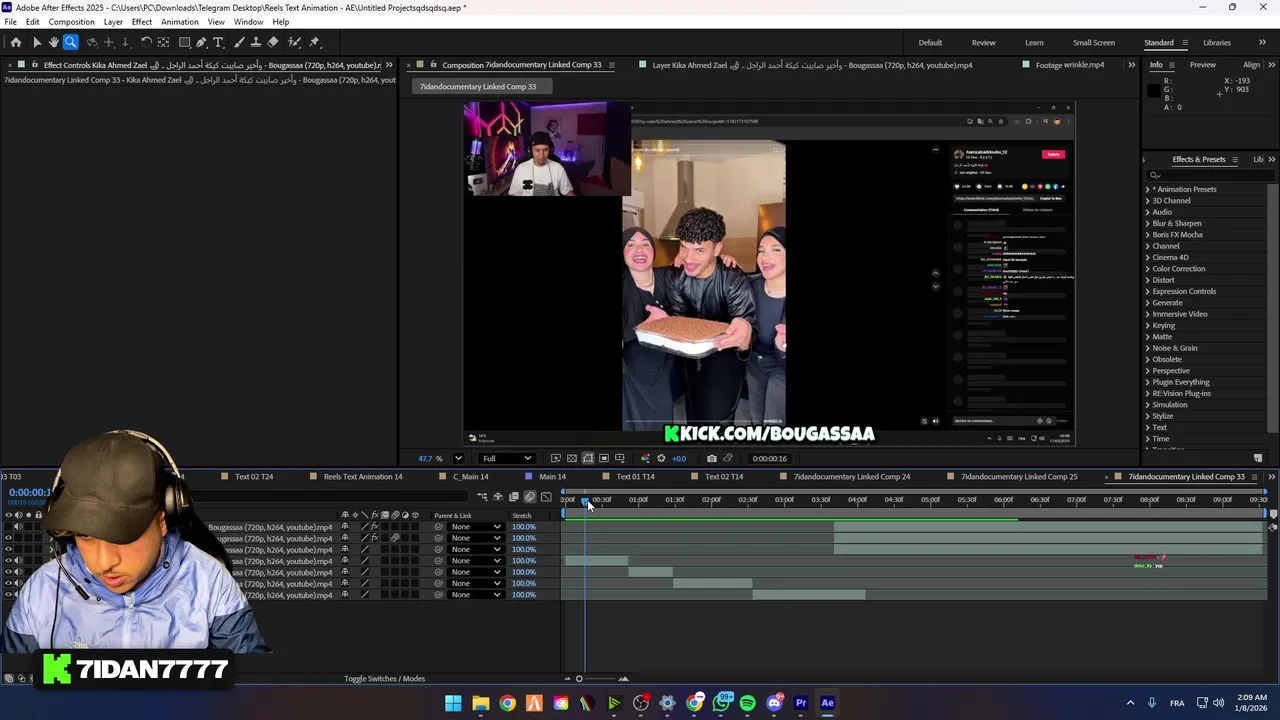
Task: Select the Pen tool
Action: pyautogui.click(x=201, y=42)
